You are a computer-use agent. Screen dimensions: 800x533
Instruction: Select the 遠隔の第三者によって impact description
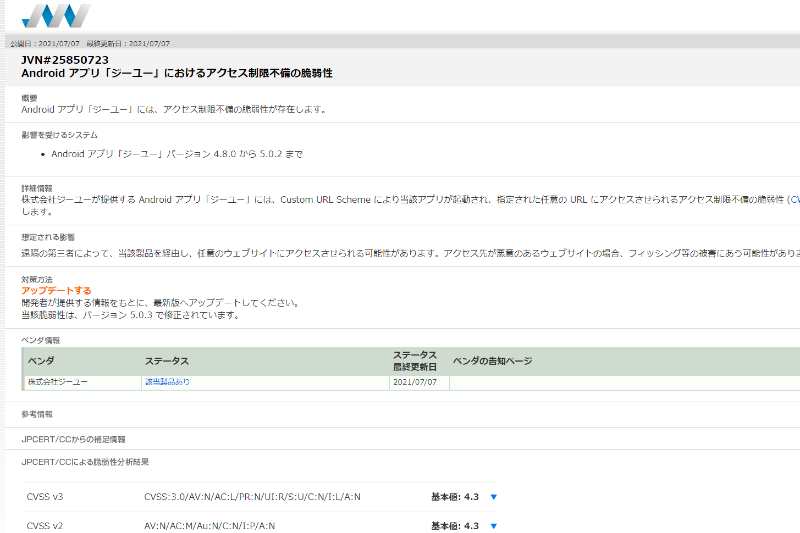click(410, 253)
